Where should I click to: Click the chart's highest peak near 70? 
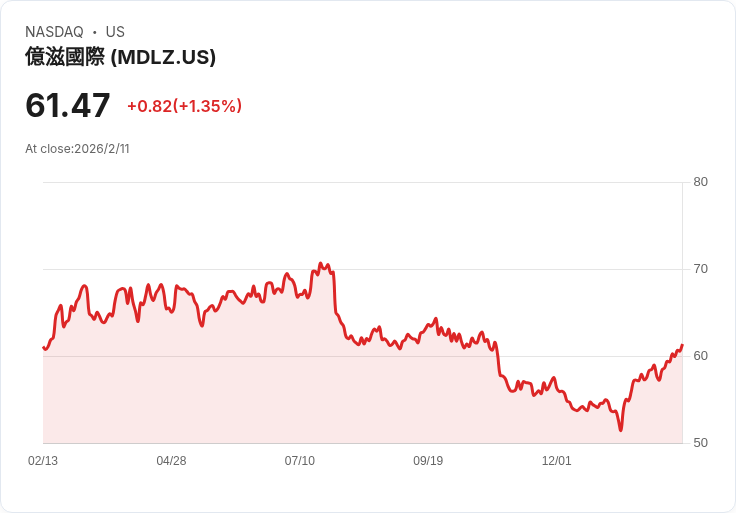(321, 263)
